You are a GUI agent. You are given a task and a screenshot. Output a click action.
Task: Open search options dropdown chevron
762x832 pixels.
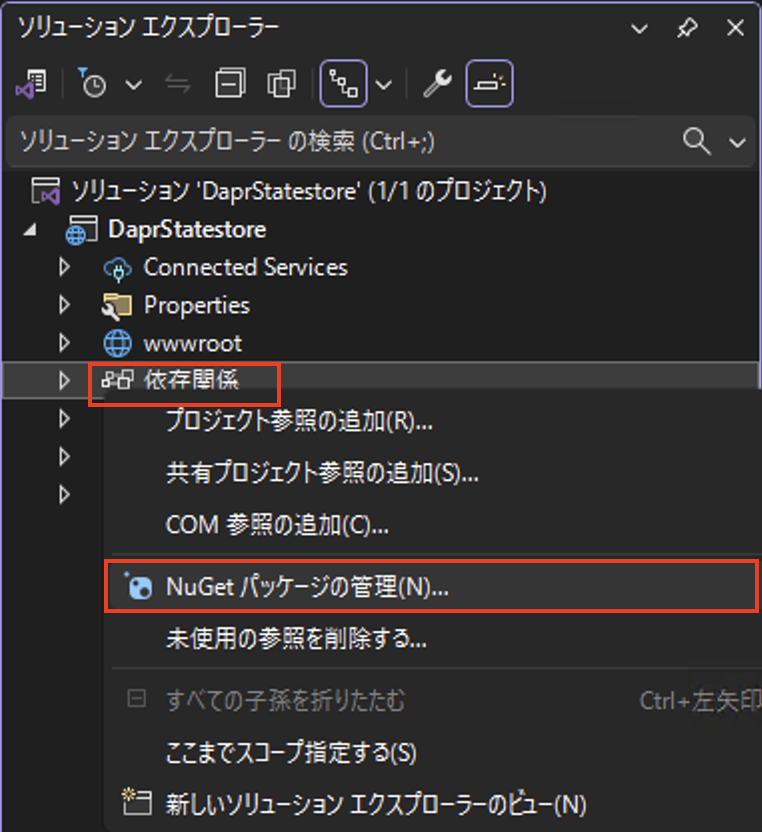coord(737,142)
